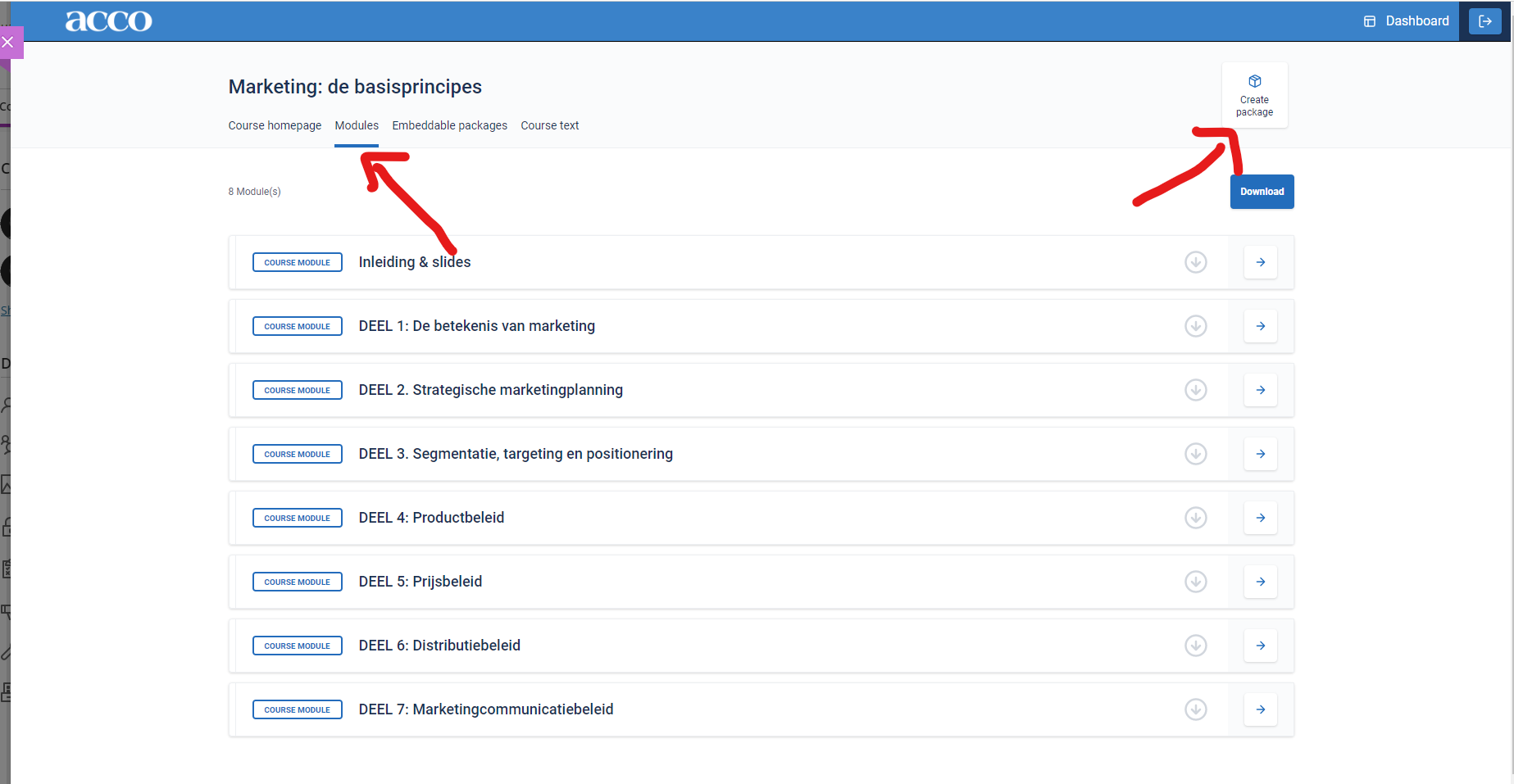
Task: Click COURSE MODULE badge on DEEL 7 row
Action: point(297,709)
